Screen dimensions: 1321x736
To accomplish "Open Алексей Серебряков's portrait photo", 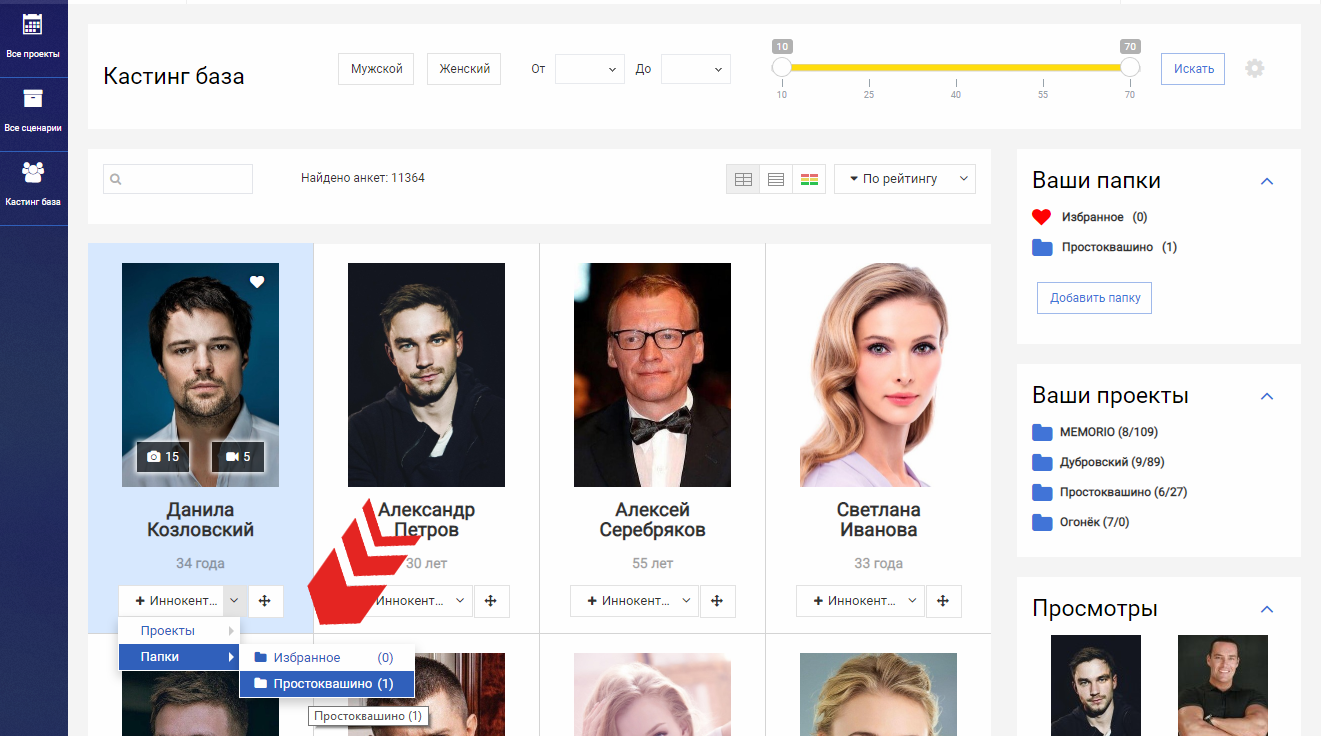I will (x=652, y=375).
